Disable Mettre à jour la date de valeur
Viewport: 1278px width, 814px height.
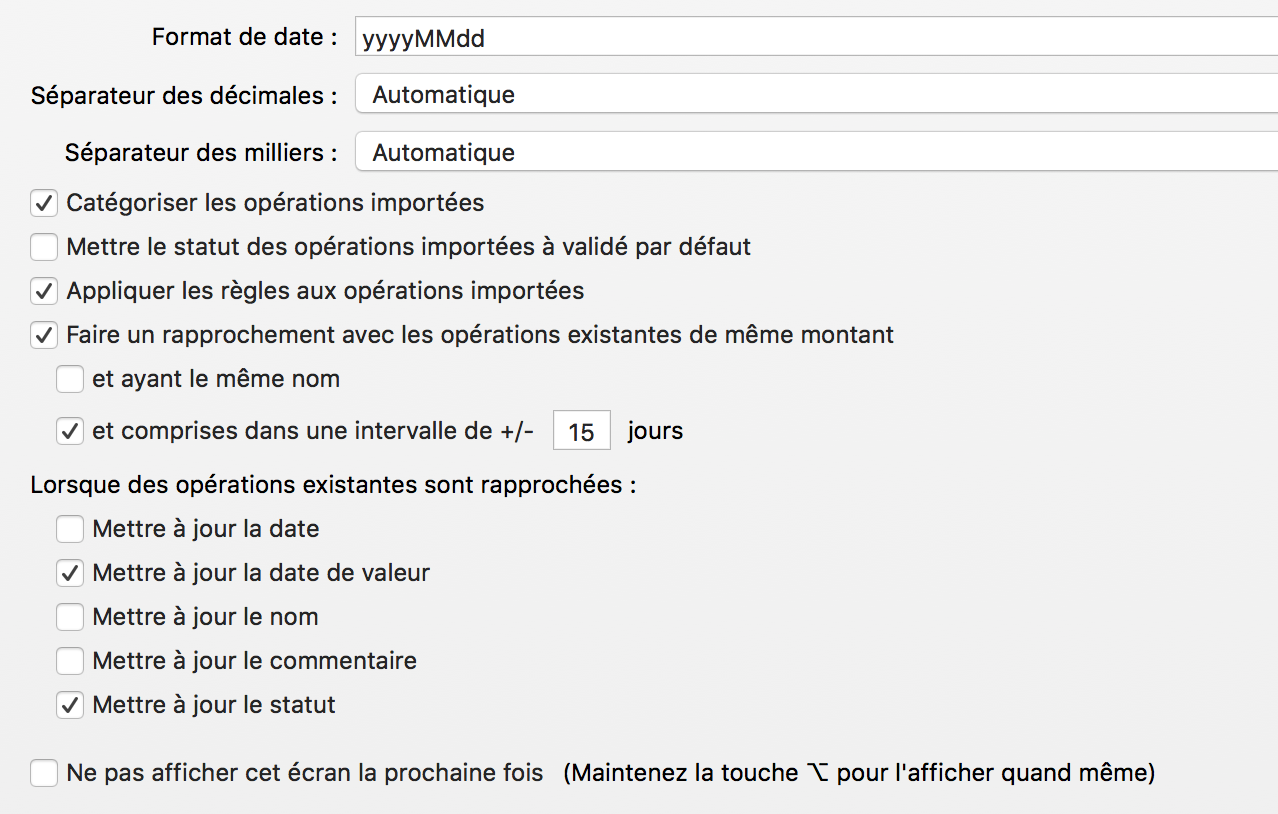[70, 573]
